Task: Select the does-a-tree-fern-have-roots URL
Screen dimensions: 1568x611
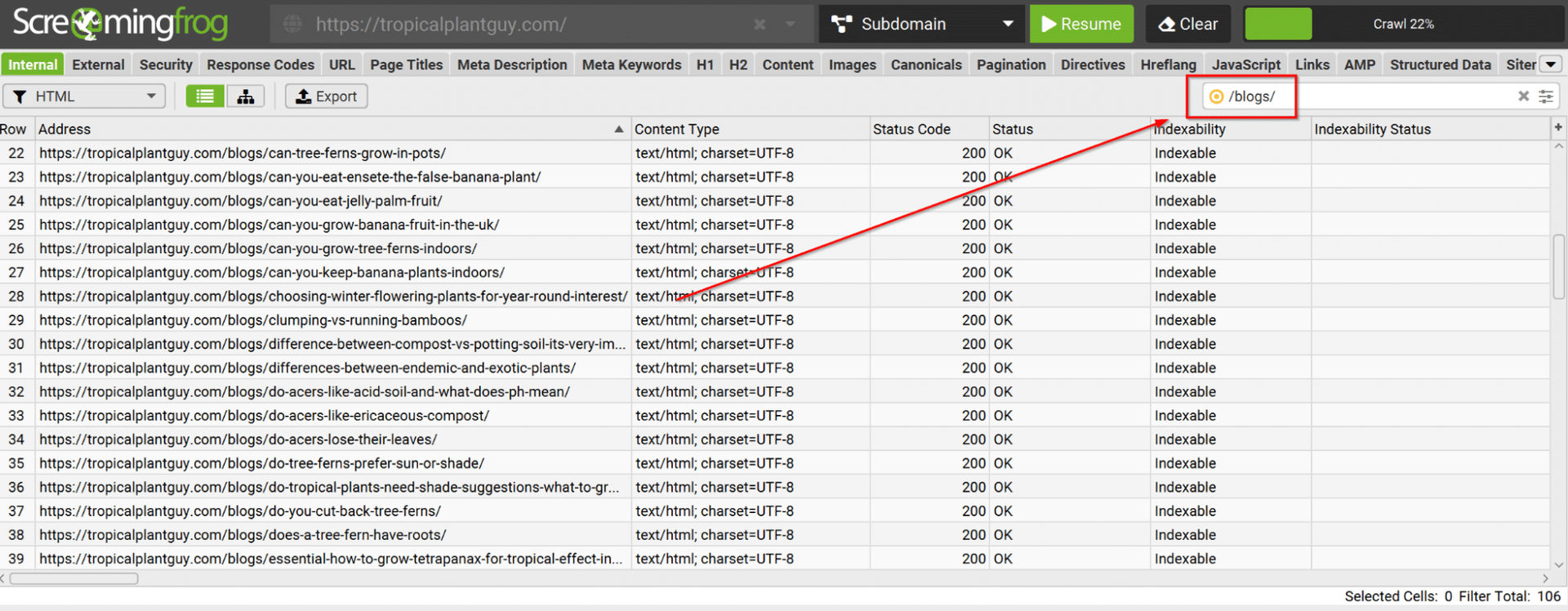Action: tap(243, 535)
